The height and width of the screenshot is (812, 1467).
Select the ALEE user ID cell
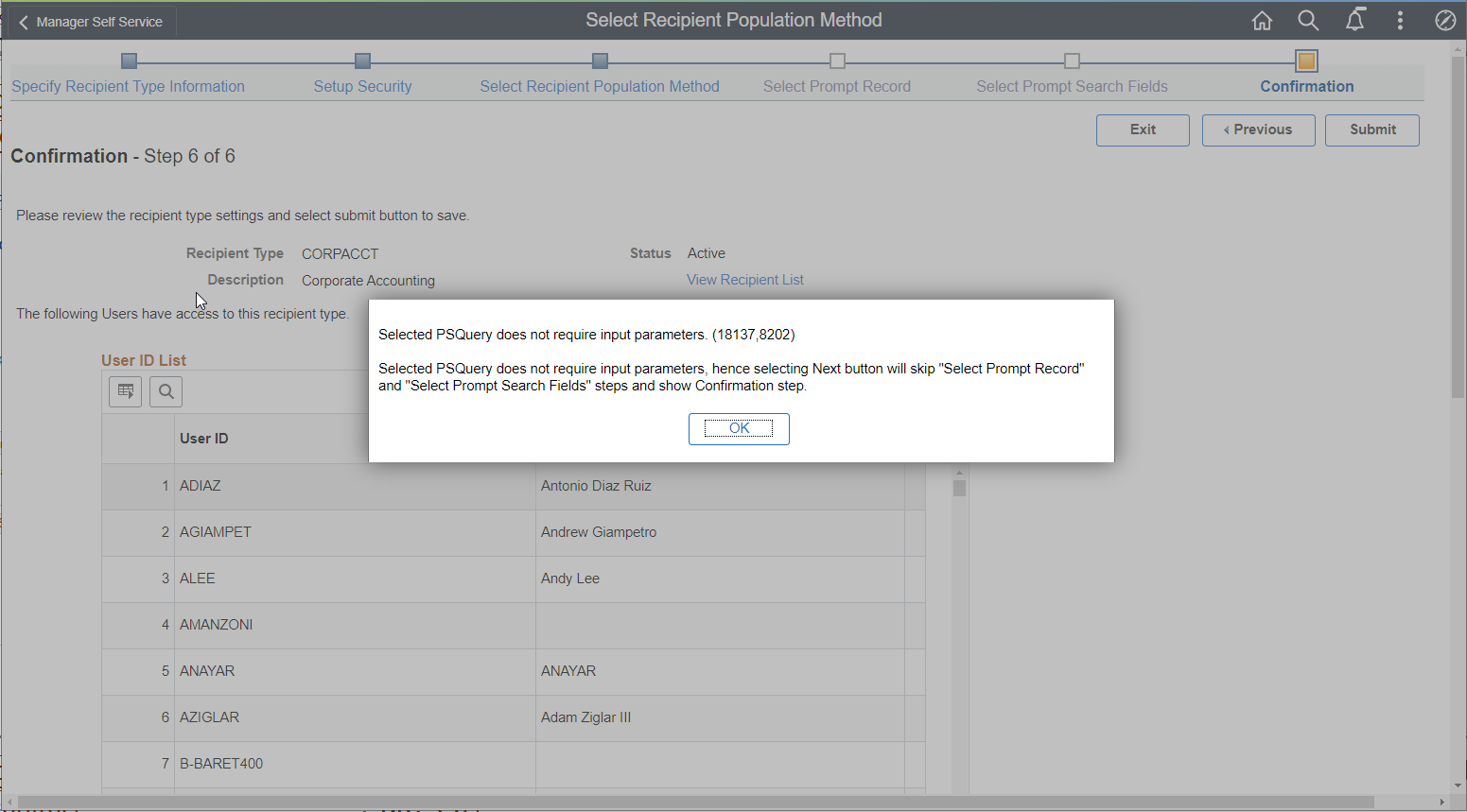pyautogui.click(x=355, y=579)
